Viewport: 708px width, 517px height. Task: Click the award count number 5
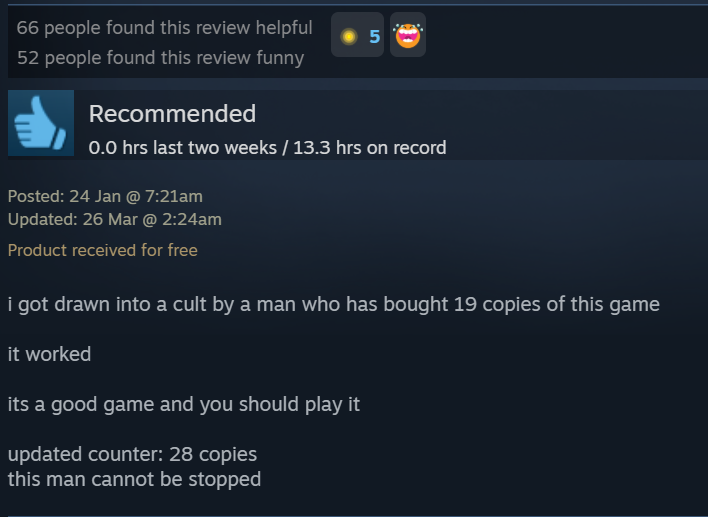pyautogui.click(x=374, y=36)
